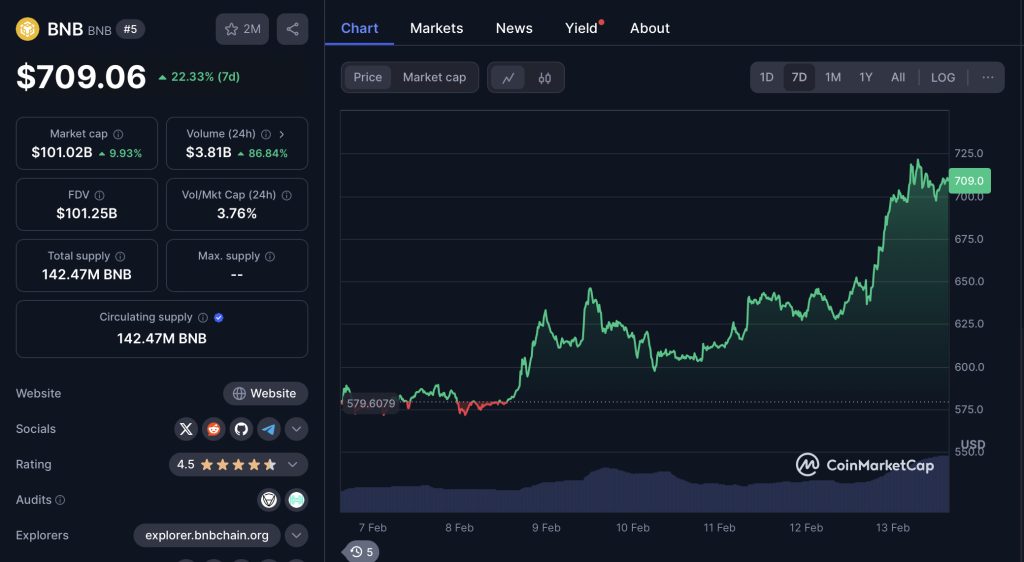
Task: Click the 22.33% (7d) change text
Action: click(x=205, y=77)
